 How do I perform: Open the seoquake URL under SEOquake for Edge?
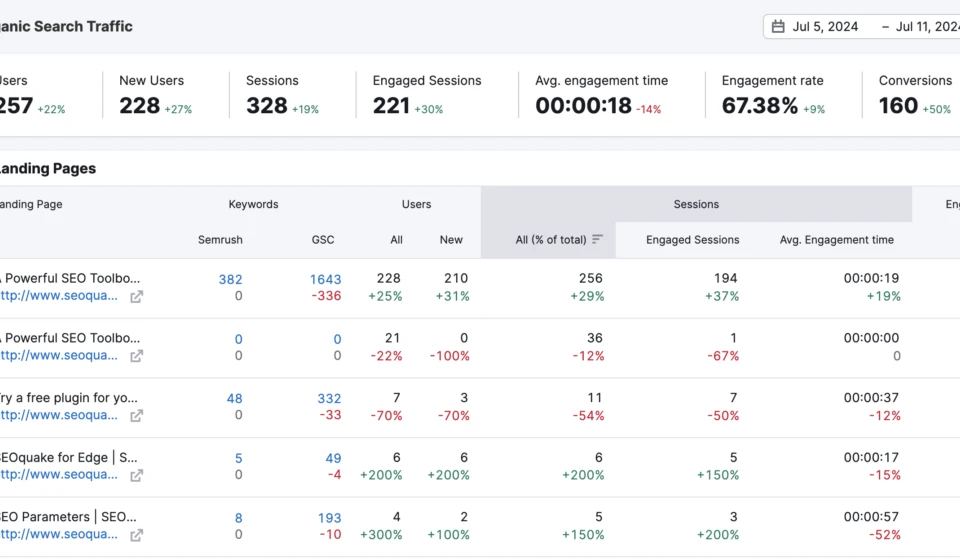point(59,475)
